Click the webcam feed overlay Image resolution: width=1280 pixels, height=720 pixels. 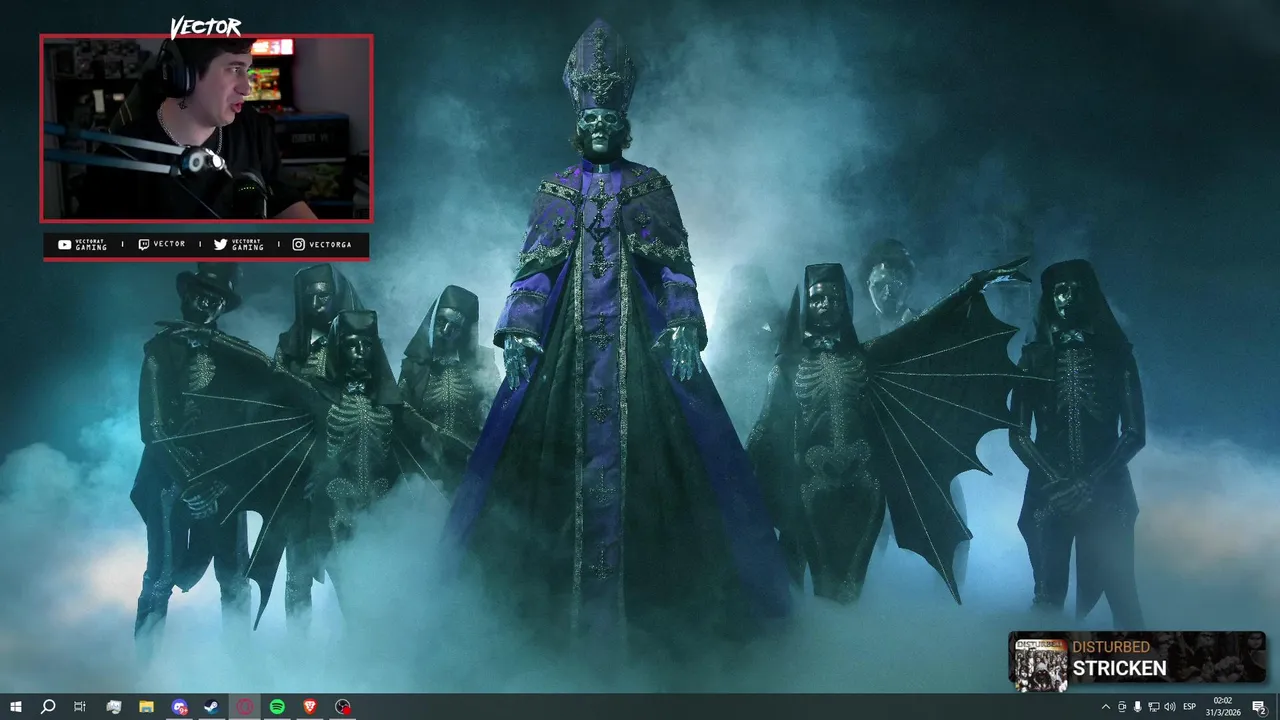click(x=206, y=128)
